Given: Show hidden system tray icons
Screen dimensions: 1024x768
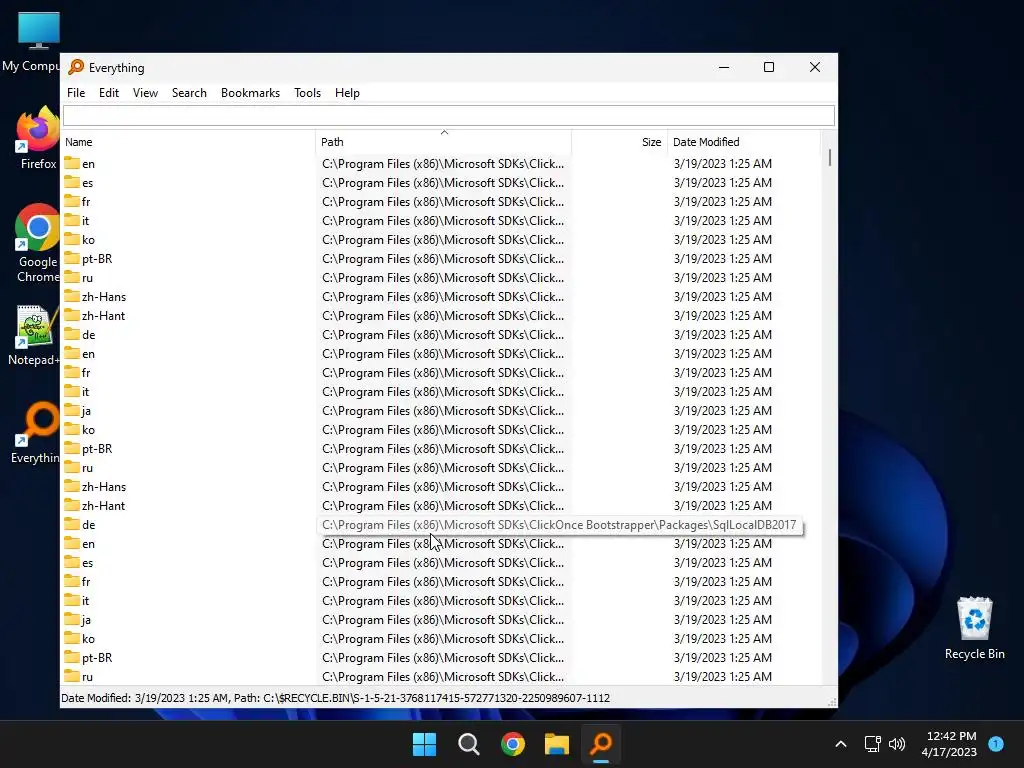Looking at the screenshot, I should (840, 744).
